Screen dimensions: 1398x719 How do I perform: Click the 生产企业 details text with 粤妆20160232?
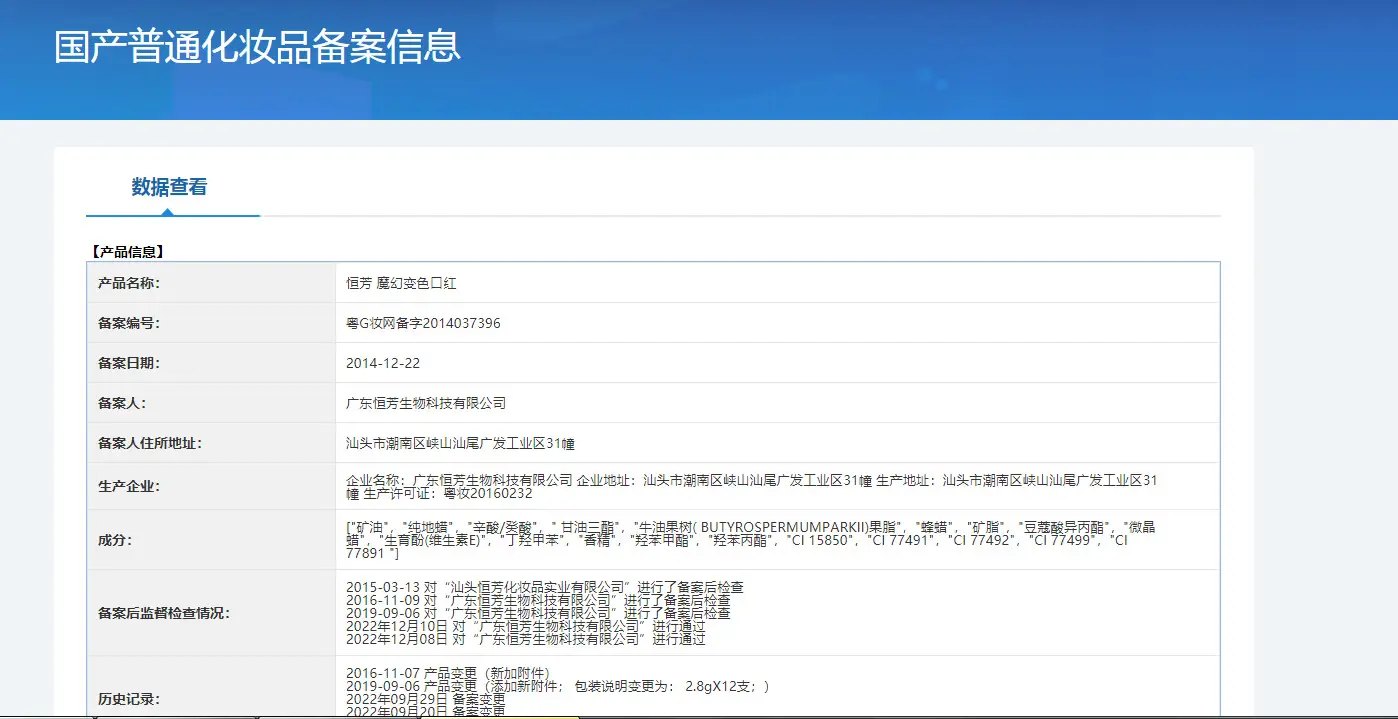pyautogui.click(x=752, y=487)
